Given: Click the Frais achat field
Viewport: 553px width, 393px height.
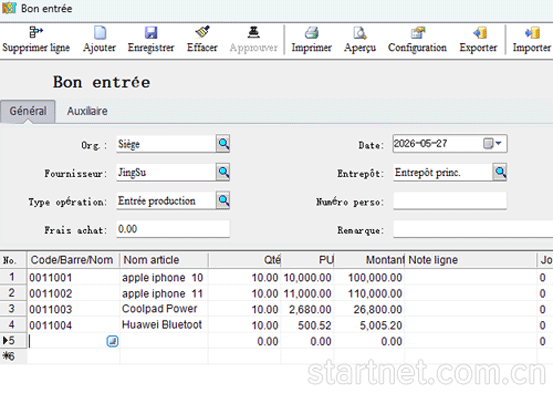Looking at the screenshot, I should (173, 229).
